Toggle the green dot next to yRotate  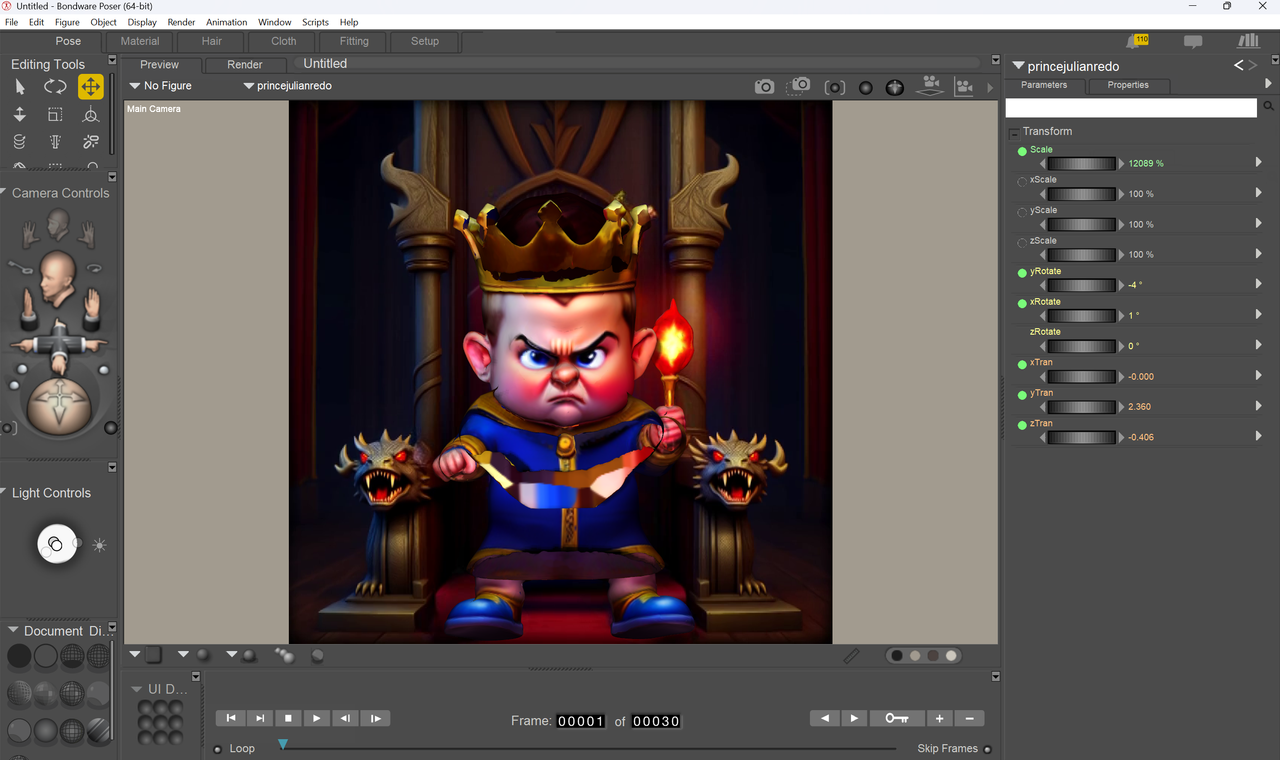[x=1022, y=273]
